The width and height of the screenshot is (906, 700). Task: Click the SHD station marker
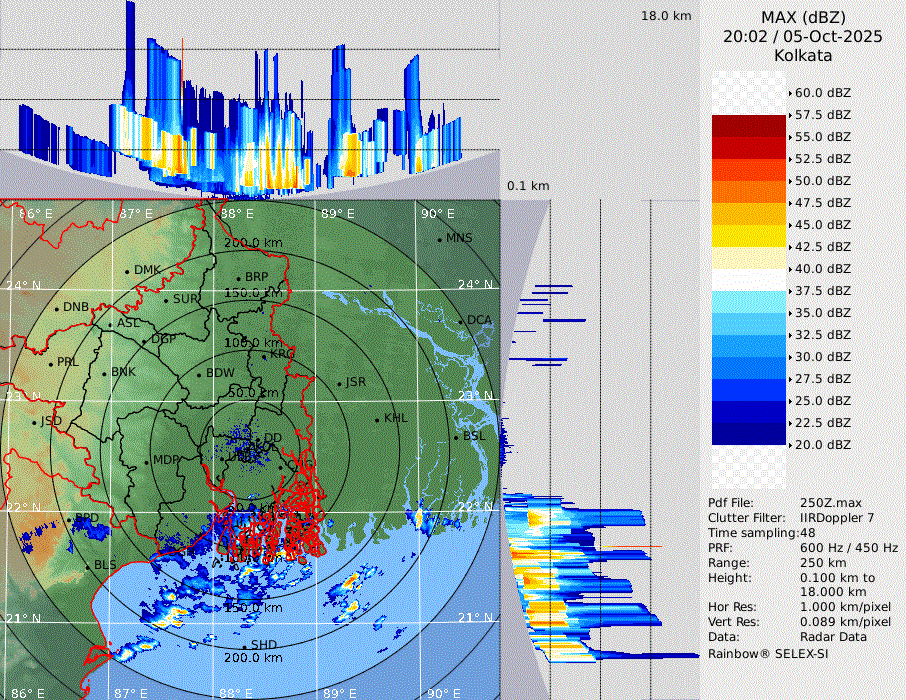(244, 646)
